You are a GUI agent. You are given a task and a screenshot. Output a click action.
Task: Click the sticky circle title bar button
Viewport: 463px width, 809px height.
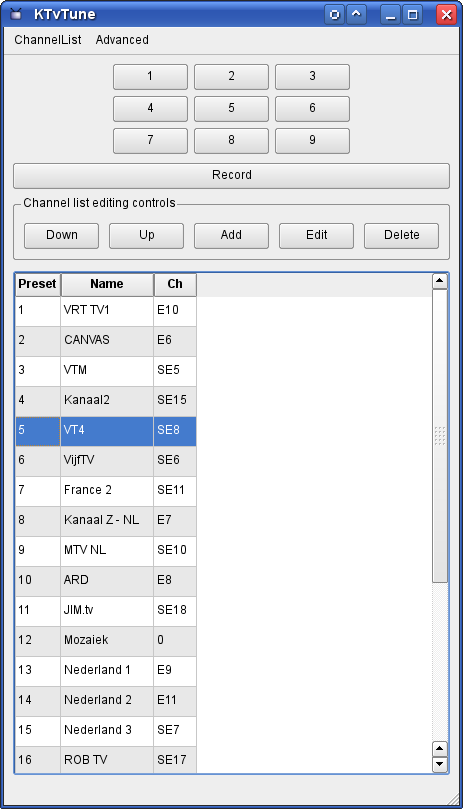(334, 14)
